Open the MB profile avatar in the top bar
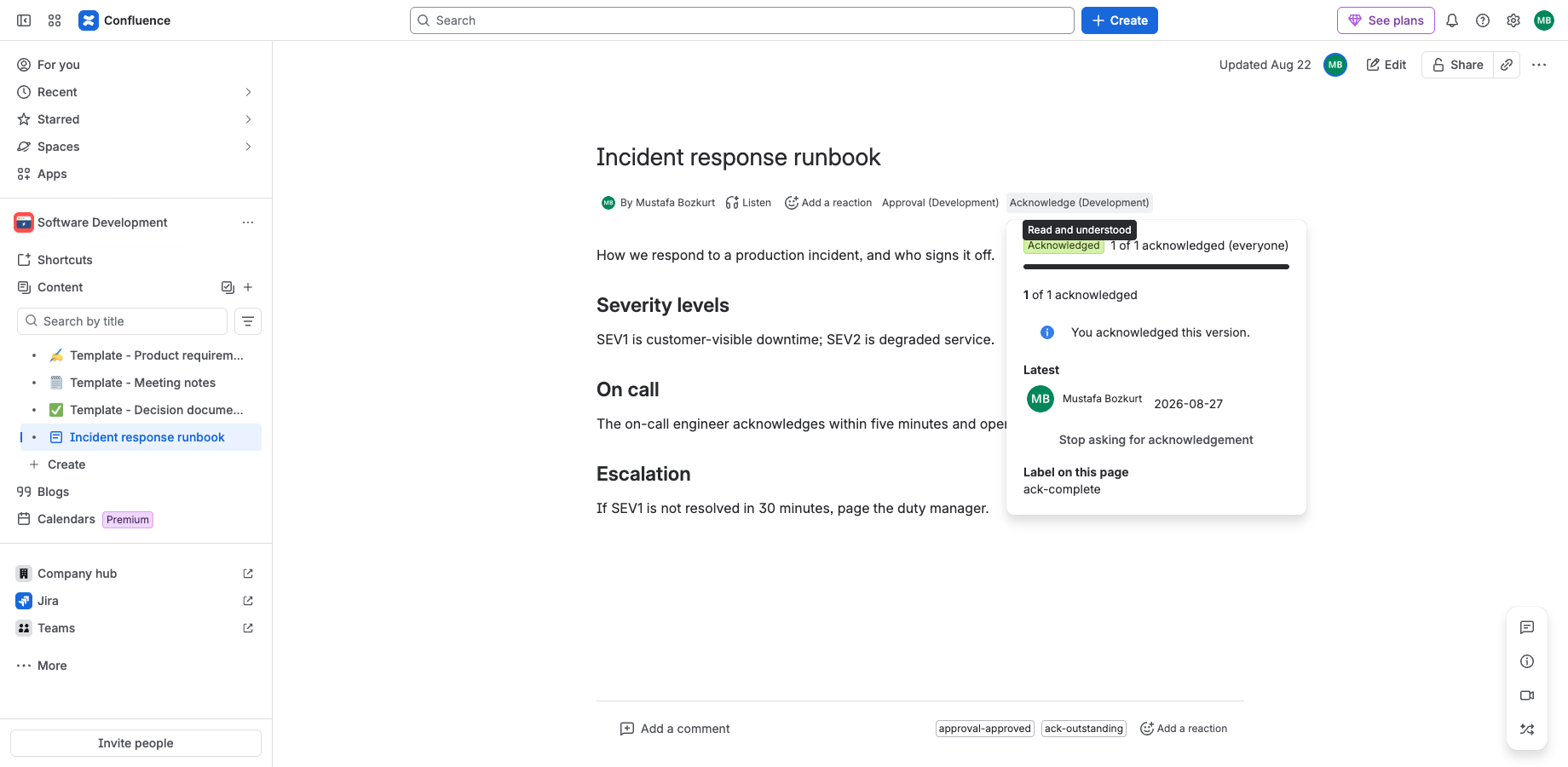 click(1544, 20)
